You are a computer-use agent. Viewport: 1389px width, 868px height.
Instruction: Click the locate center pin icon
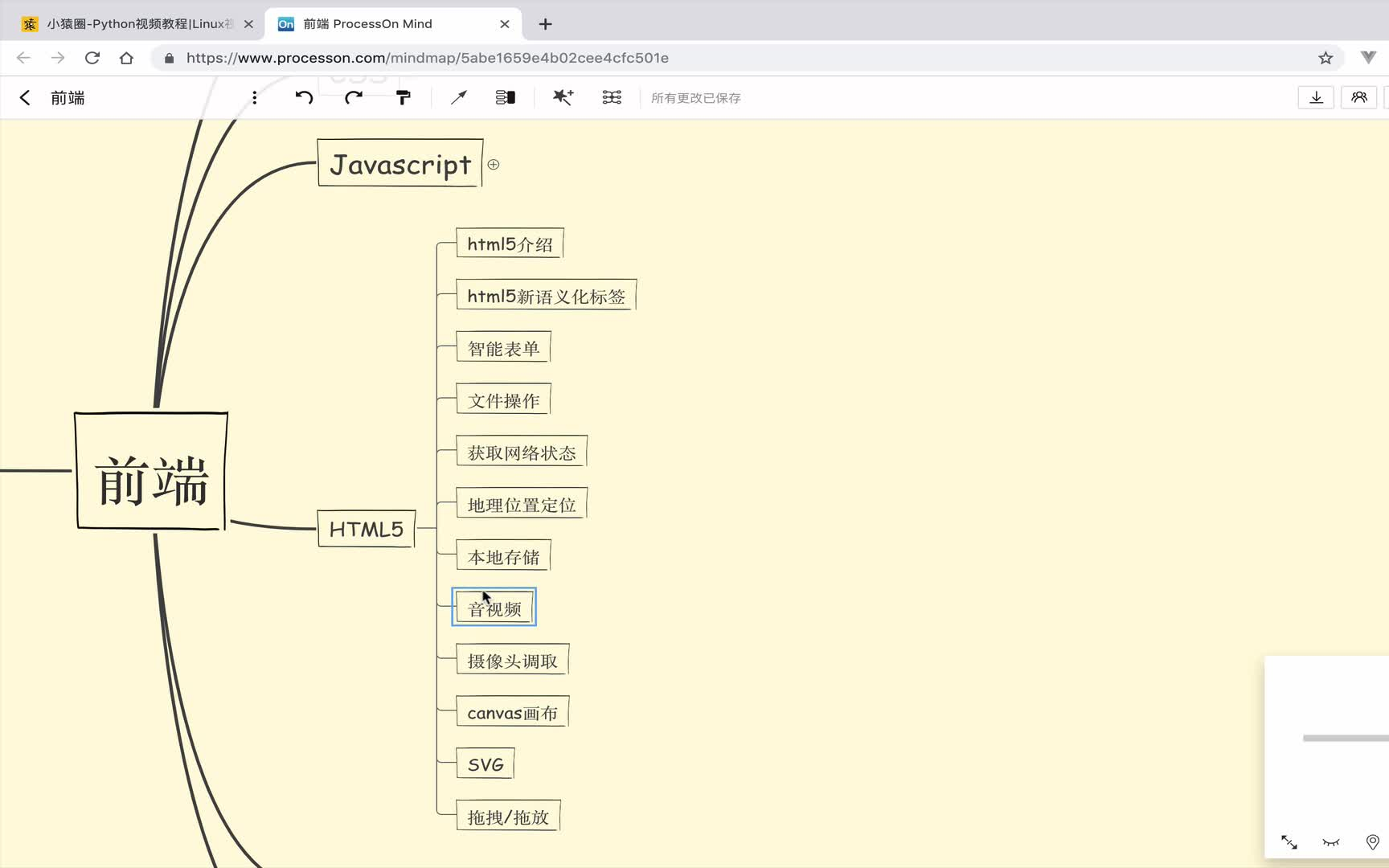click(x=1373, y=841)
